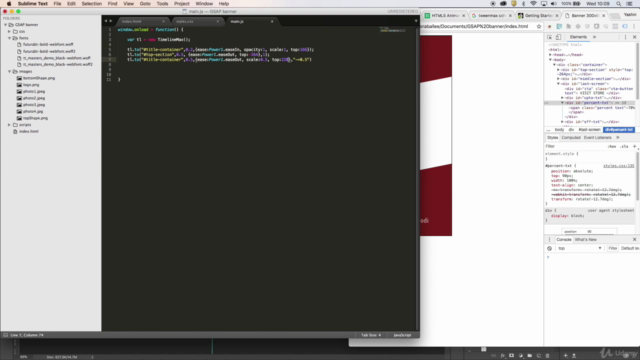The image size is (640, 360).
Task: Expand the scripts folder
Action: [x=9, y=125]
